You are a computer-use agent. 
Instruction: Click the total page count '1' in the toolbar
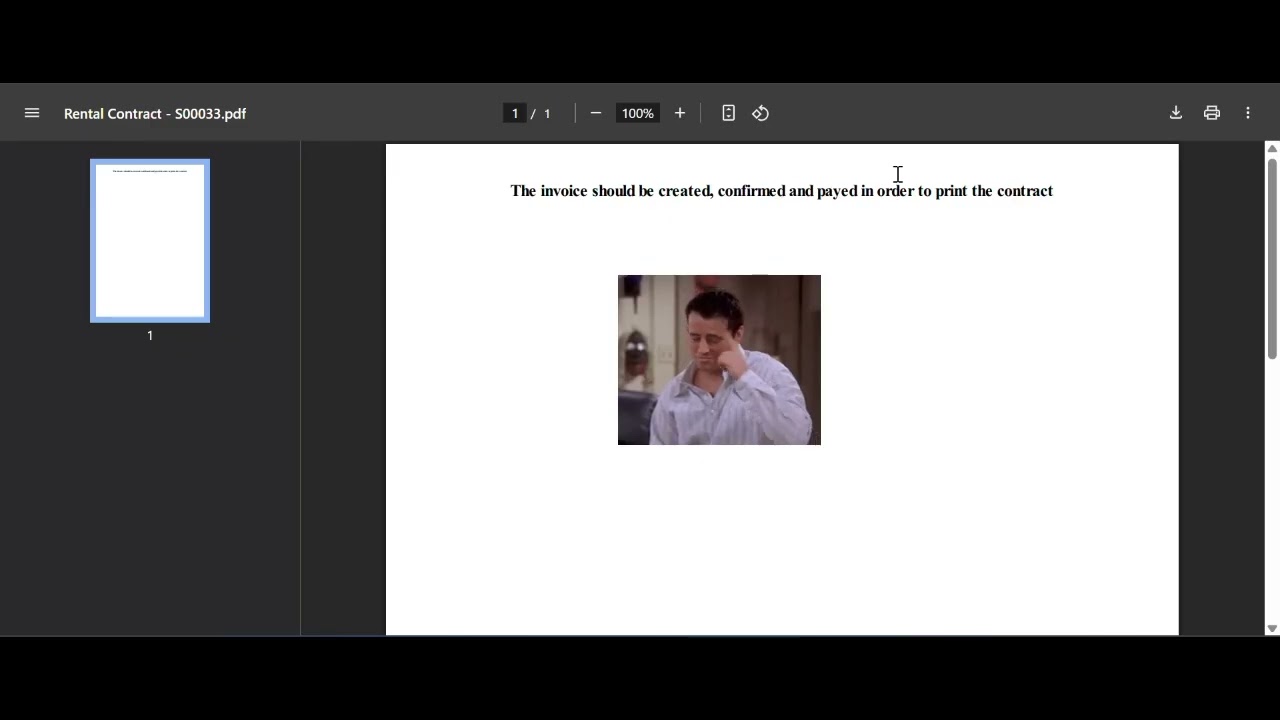click(x=547, y=113)
